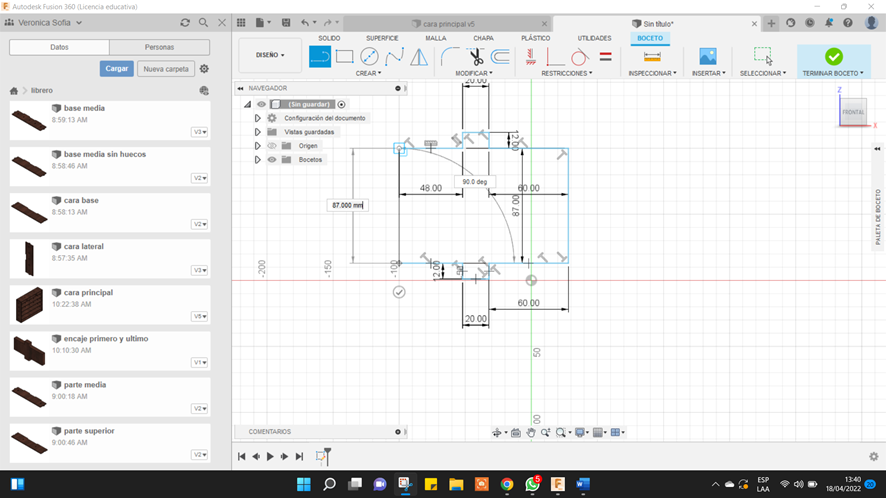This screenshot has height=498, width=886.
Task: Toggle visibility of Origen folder
Action: 272,146
